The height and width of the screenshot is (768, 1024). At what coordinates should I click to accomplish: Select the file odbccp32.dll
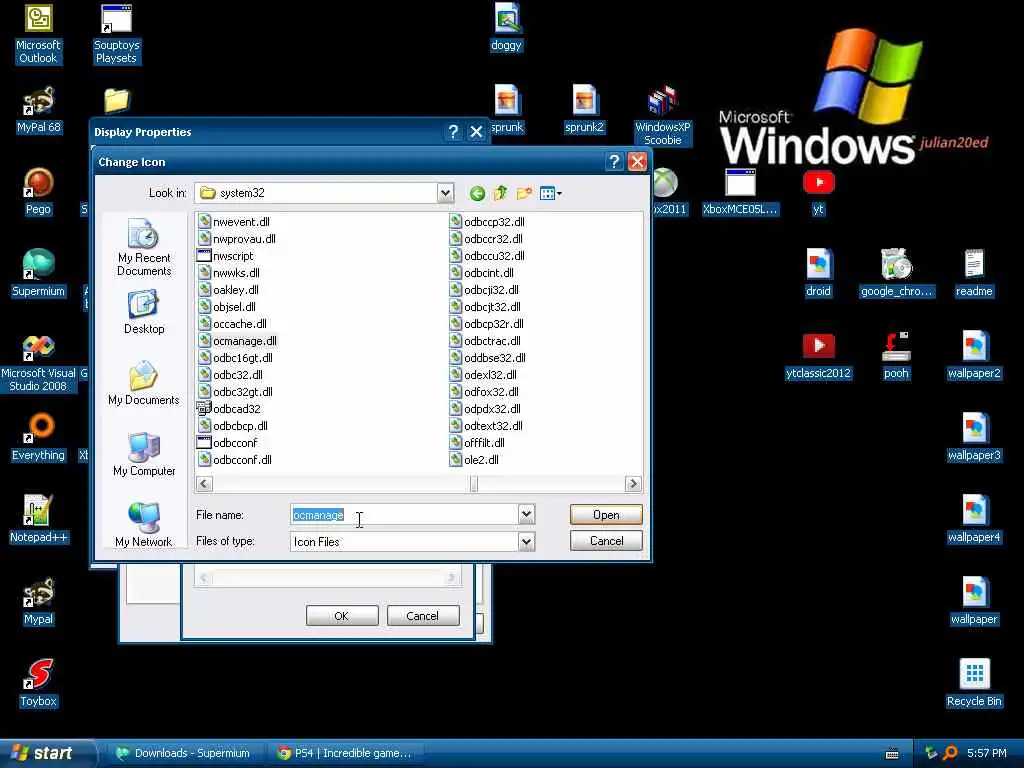(487, 222)
